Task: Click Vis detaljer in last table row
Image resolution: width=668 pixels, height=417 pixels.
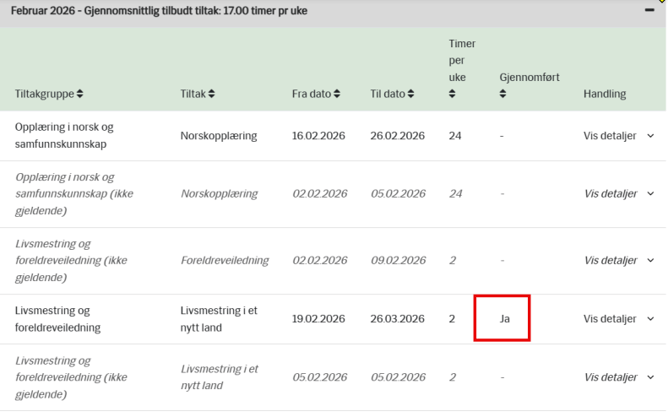Action: coord(610,377)
